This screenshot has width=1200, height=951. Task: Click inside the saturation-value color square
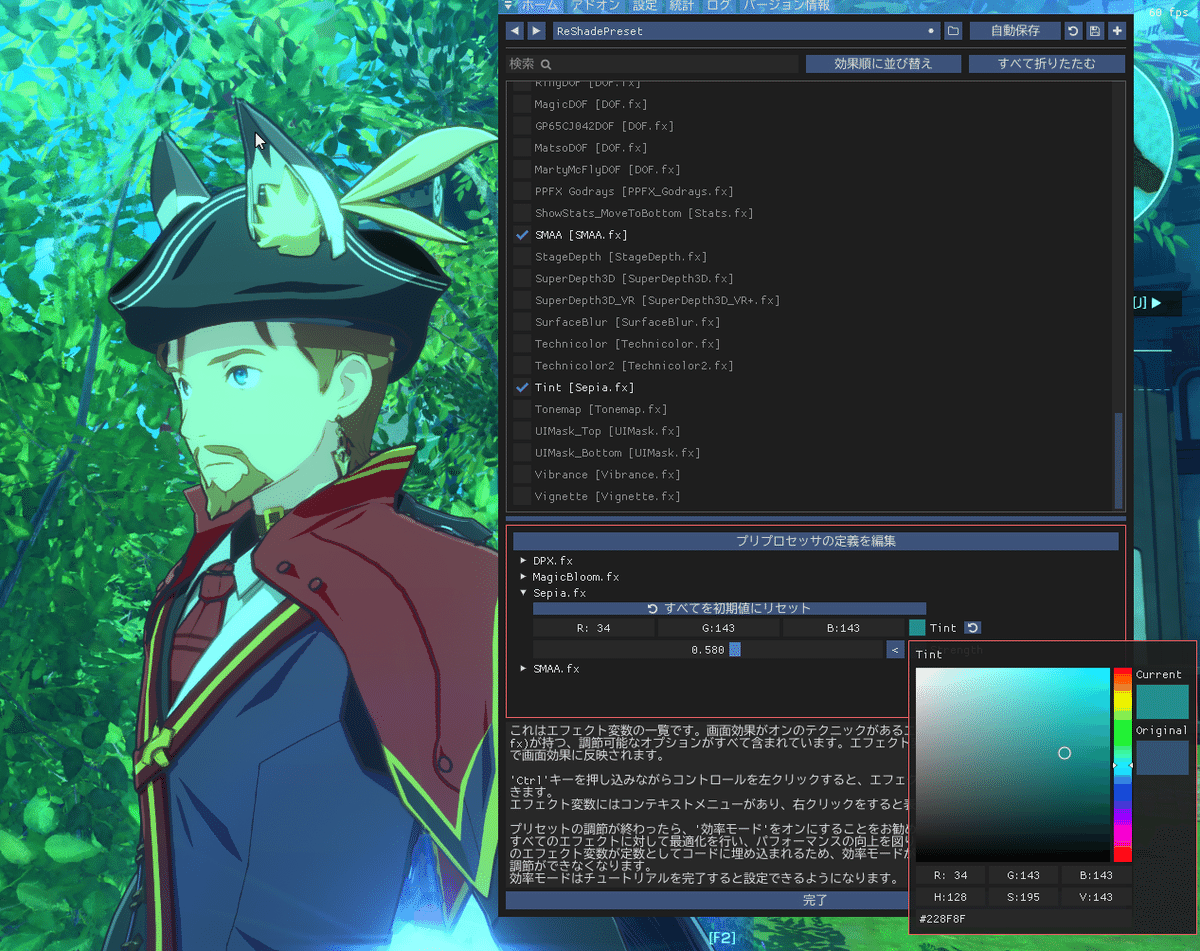click(x=1013, y=765)
